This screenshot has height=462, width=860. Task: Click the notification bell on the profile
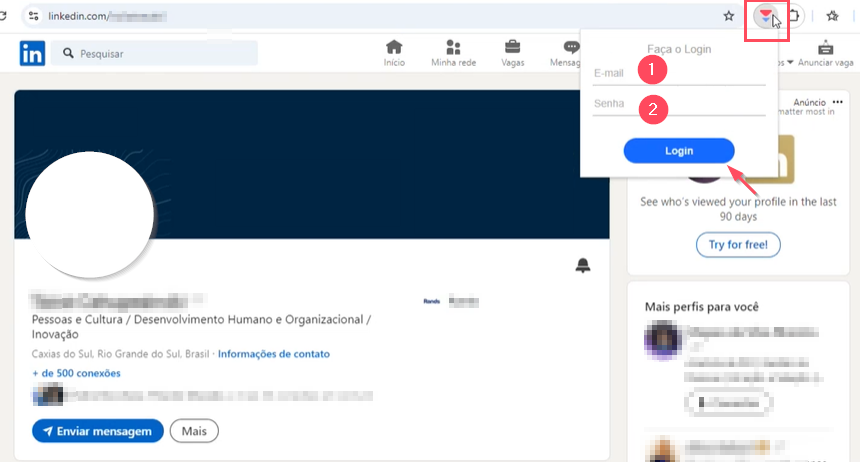[582, 265]
